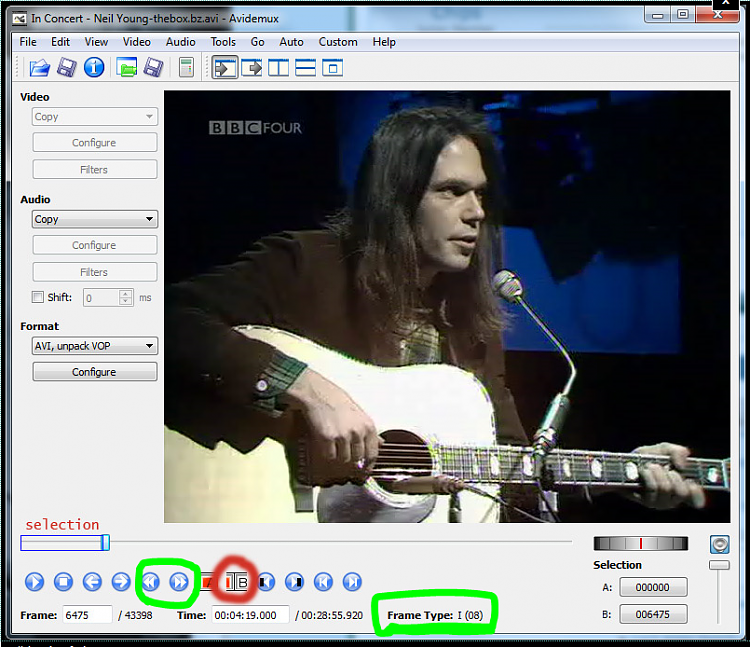Screen dimensions: 750x647
Task: Open the Format AVI unpack VOP dropdown
Action: point(95,346)
